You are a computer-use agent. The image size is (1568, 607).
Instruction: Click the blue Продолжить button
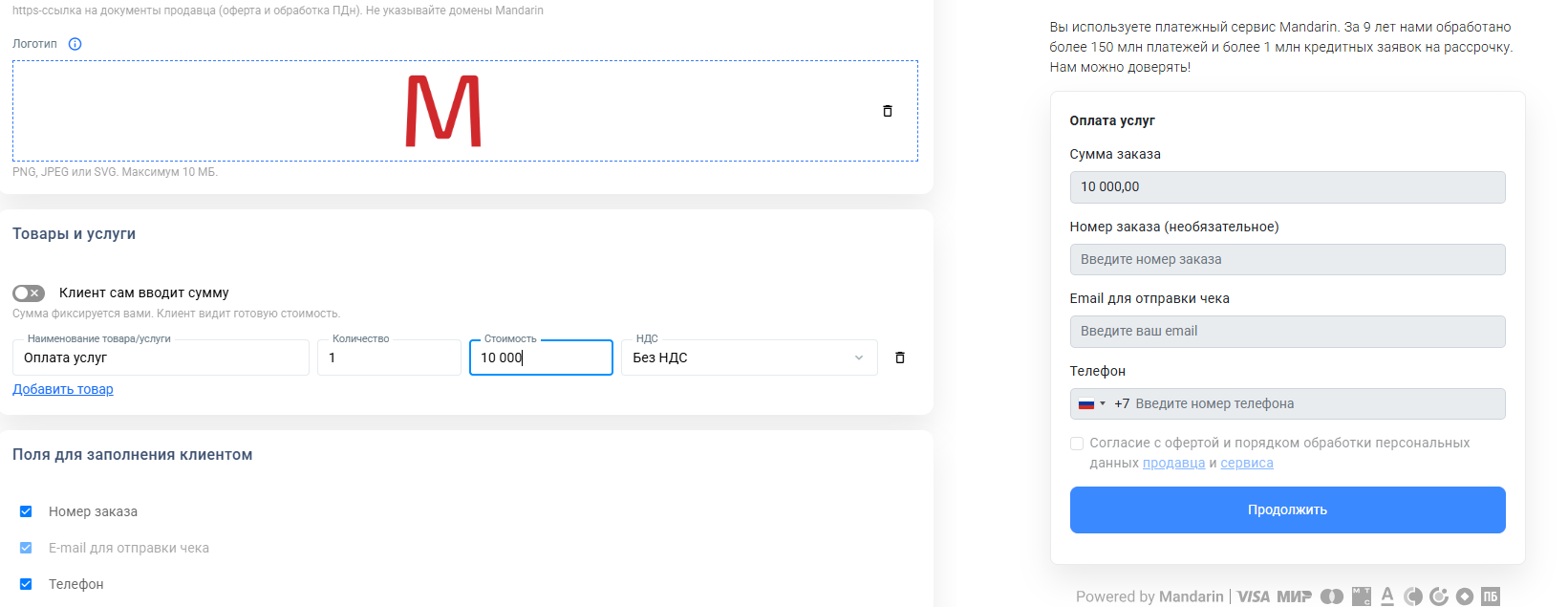tap(1287, 509)
